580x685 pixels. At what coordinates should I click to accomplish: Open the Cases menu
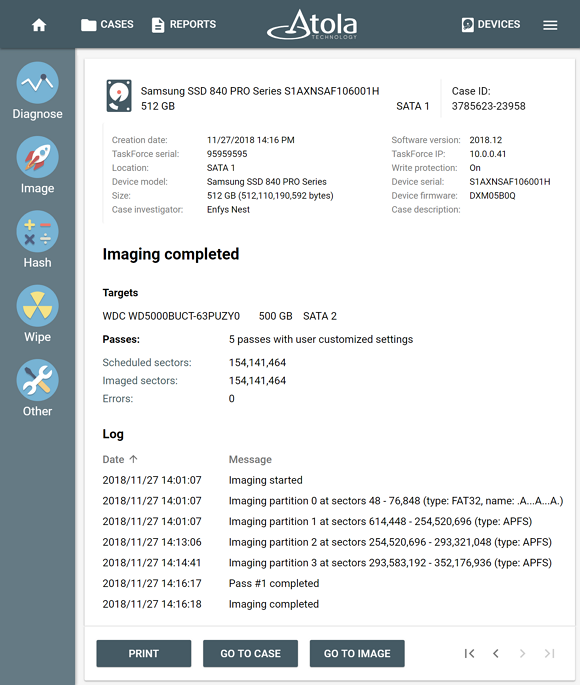107,24
